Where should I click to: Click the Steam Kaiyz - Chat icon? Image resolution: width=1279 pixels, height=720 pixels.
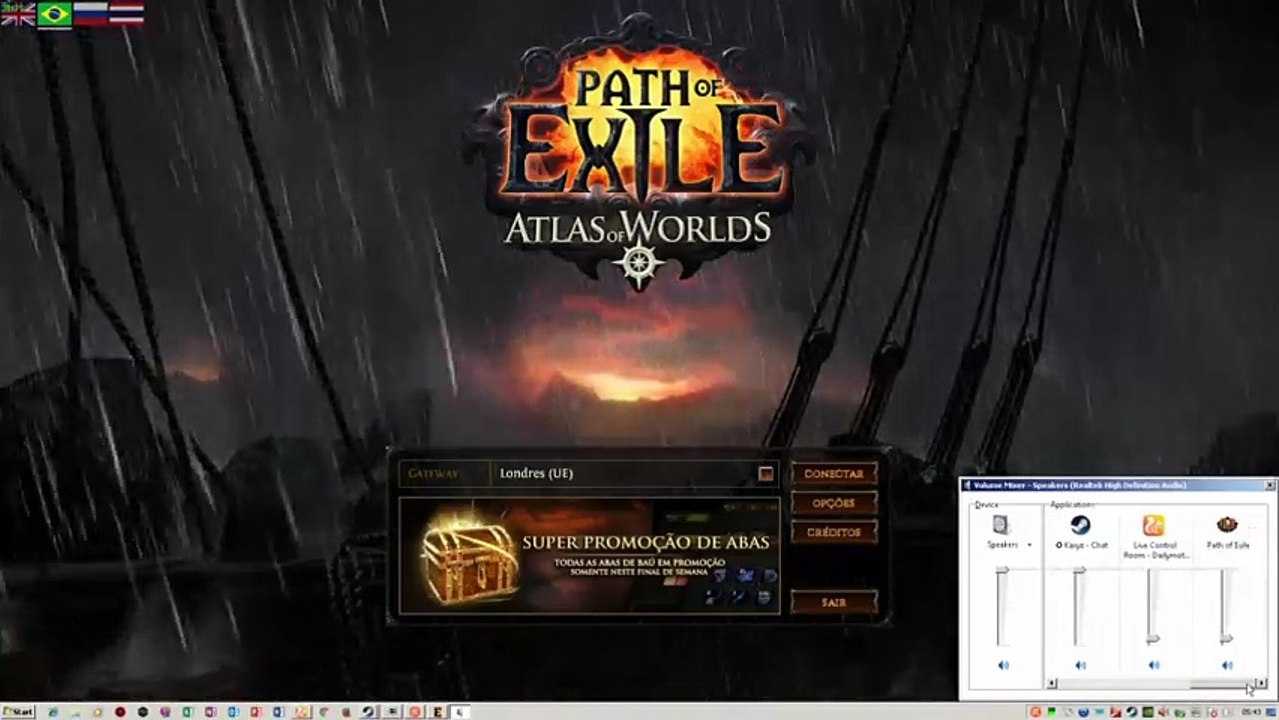1080,525
